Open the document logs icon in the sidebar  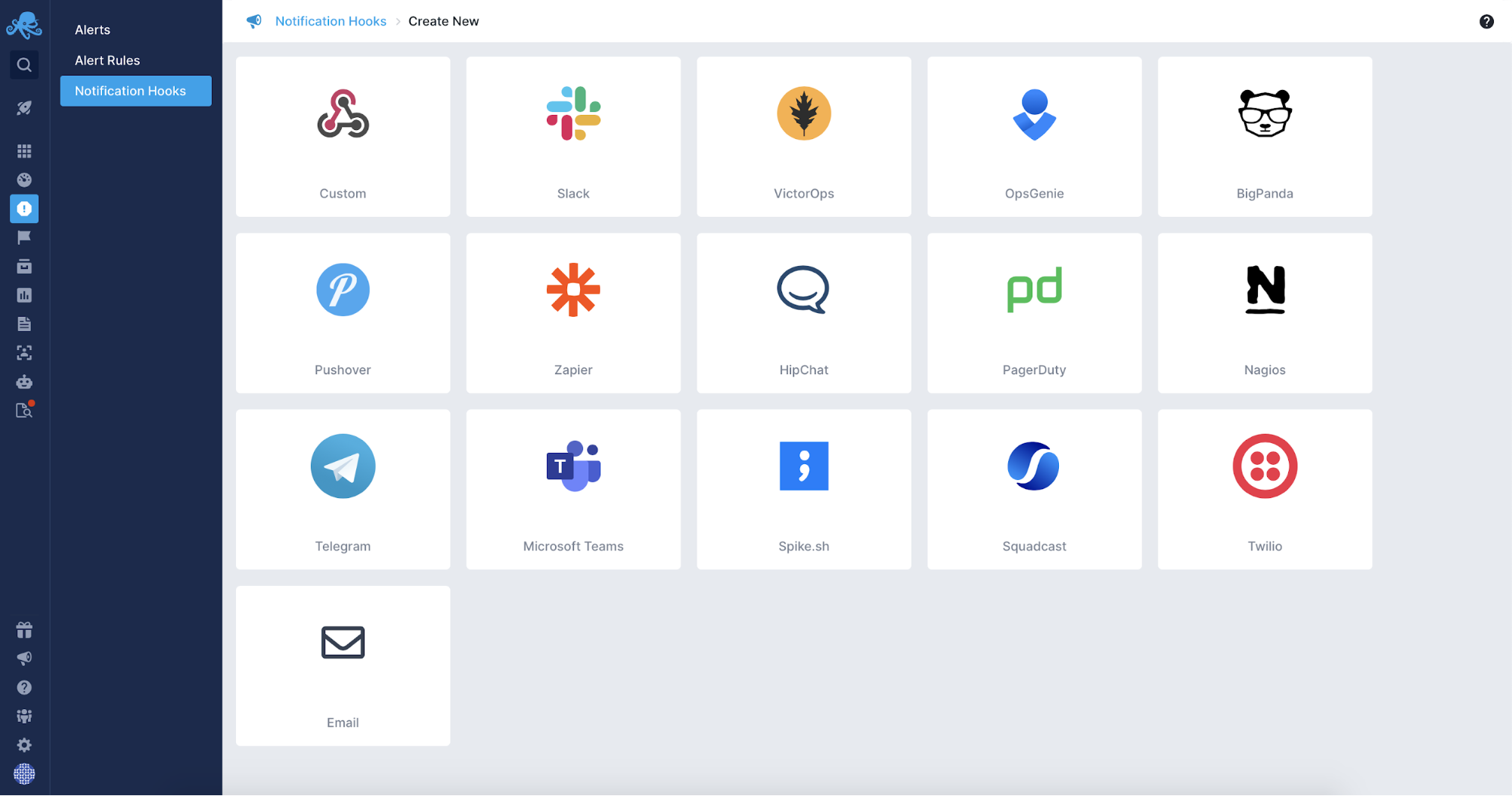(x=24, y=324)
